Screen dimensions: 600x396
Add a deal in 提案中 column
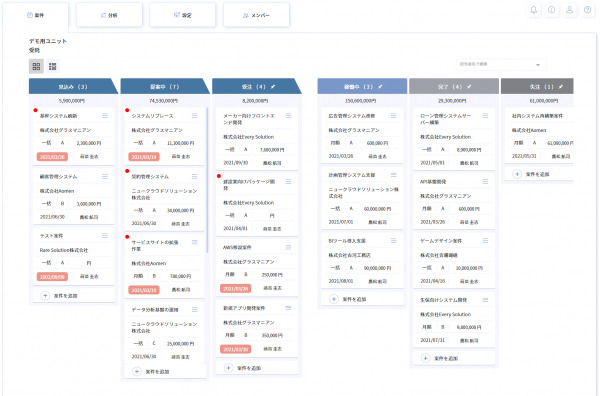pos(165,372)
